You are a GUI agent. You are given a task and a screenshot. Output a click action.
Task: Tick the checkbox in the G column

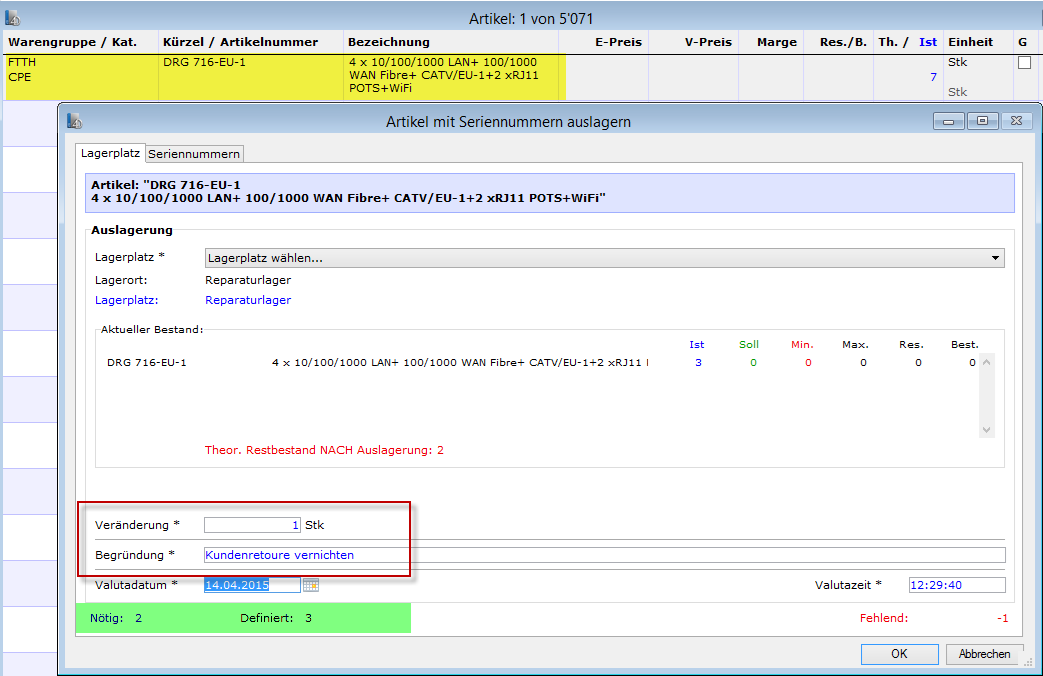coord(1023,62)
